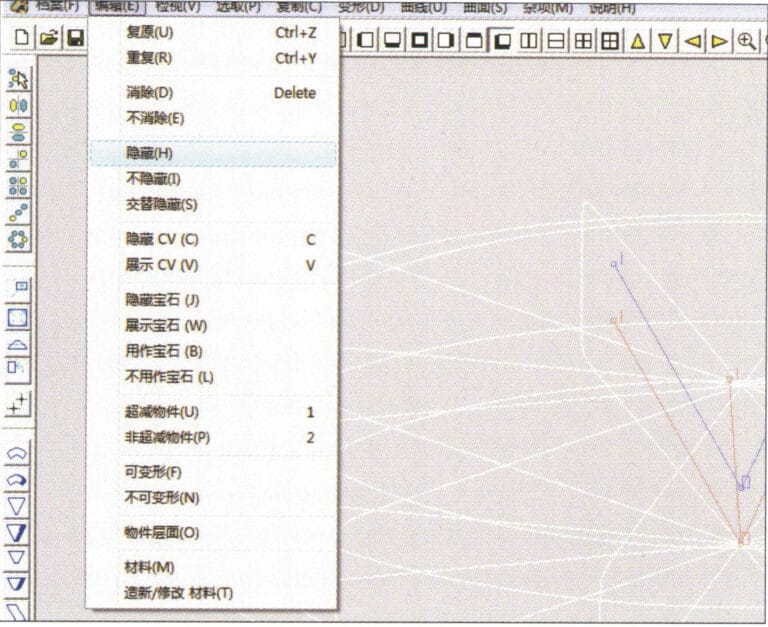Screen dimensions: 768x627
Task: Pan view down with yellow down arrow
Action: click(x=665, y=41)
